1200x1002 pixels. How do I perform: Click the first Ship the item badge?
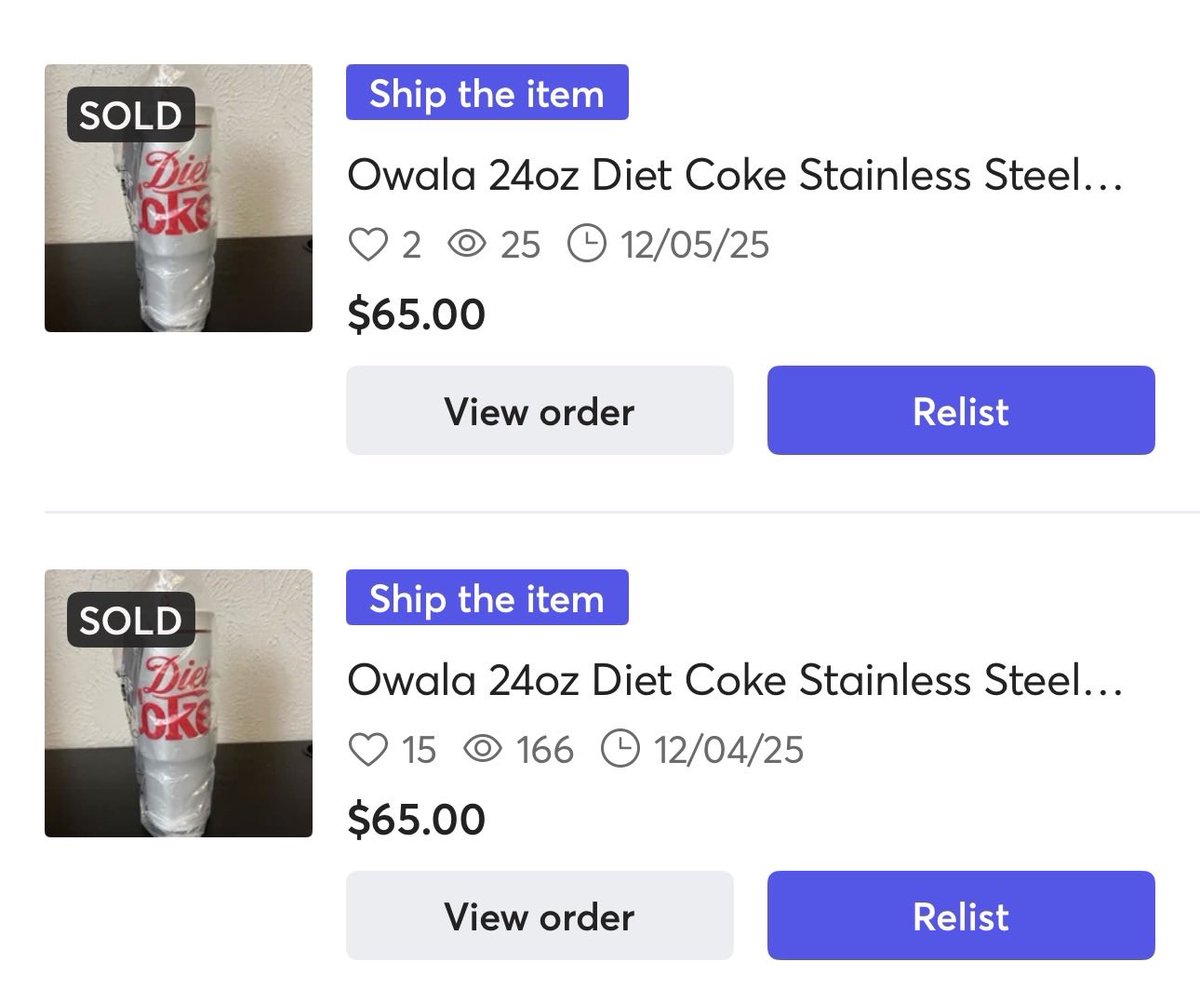[x=487, y=93]
